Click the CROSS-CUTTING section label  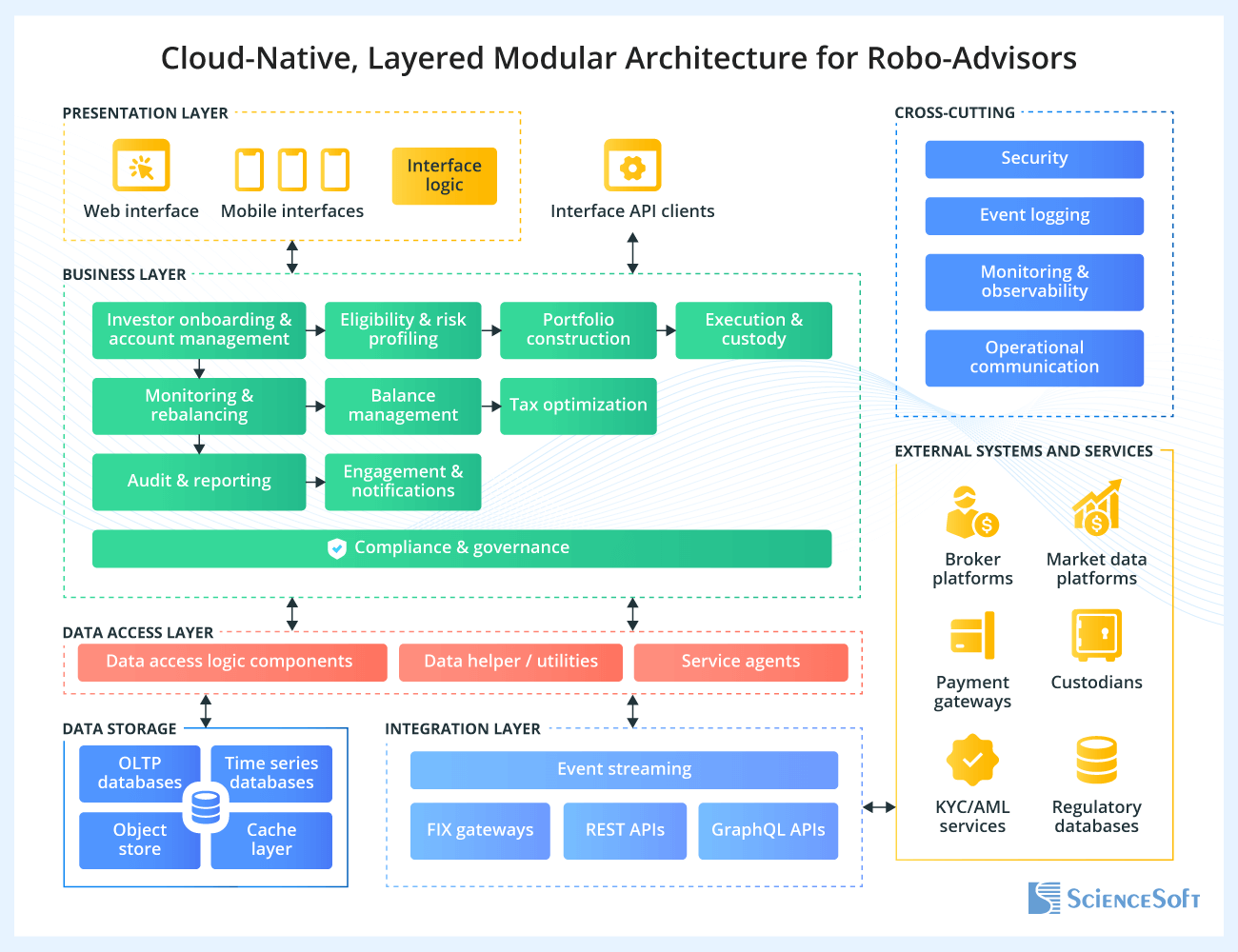[955, 112]
